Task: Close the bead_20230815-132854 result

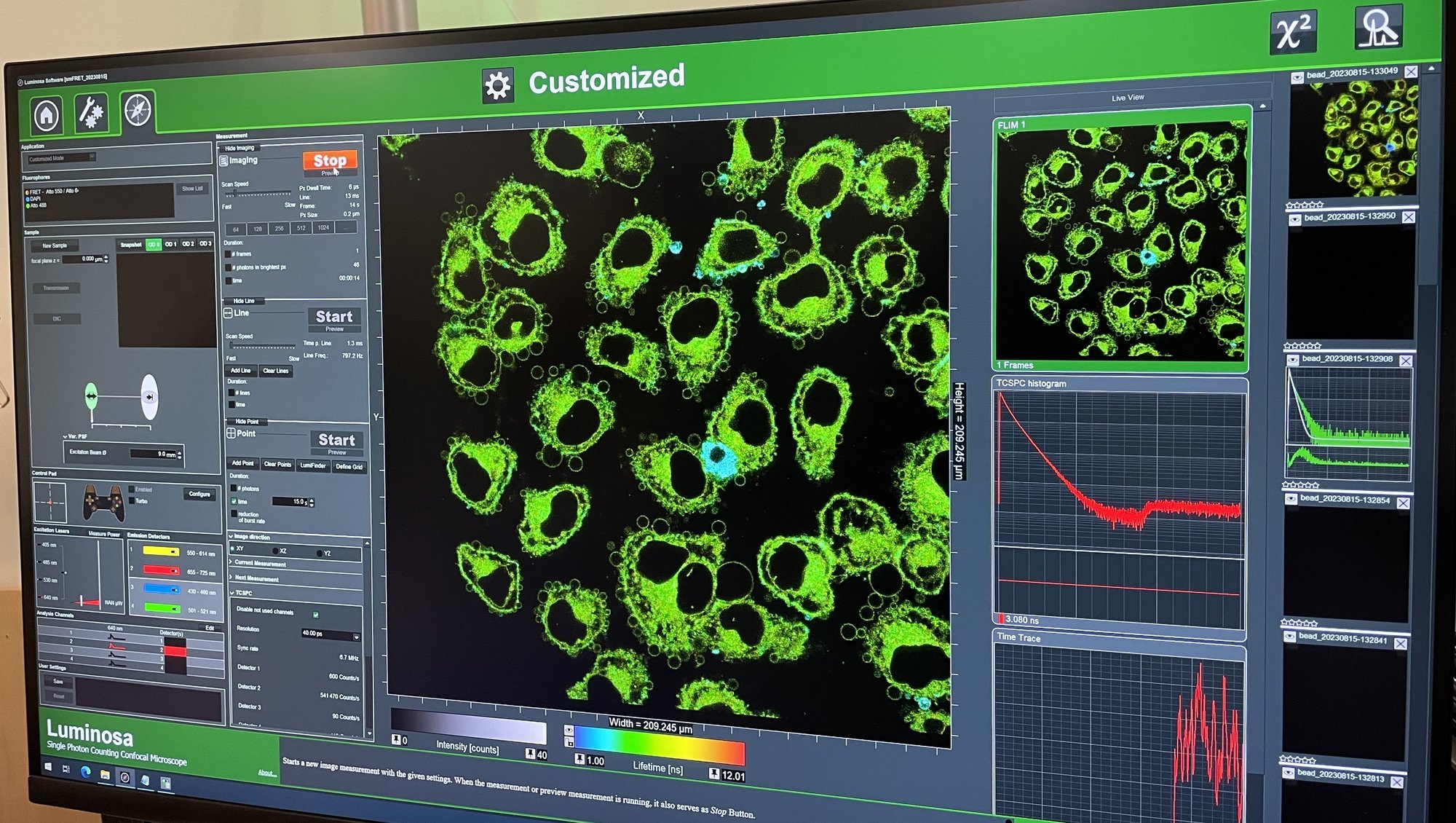Action: tap(1403, 503)
